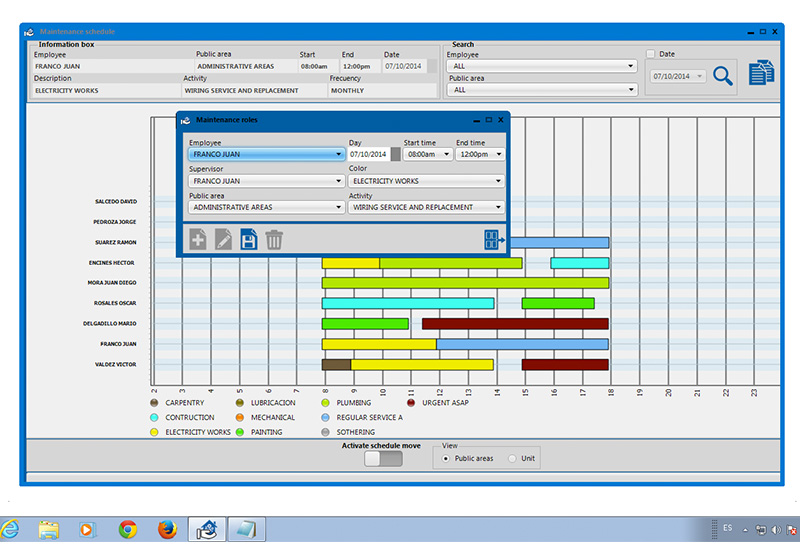Click the Day date field in dialog
The image size is (800, 551).
pyautogui.click(x=368, y=154)
